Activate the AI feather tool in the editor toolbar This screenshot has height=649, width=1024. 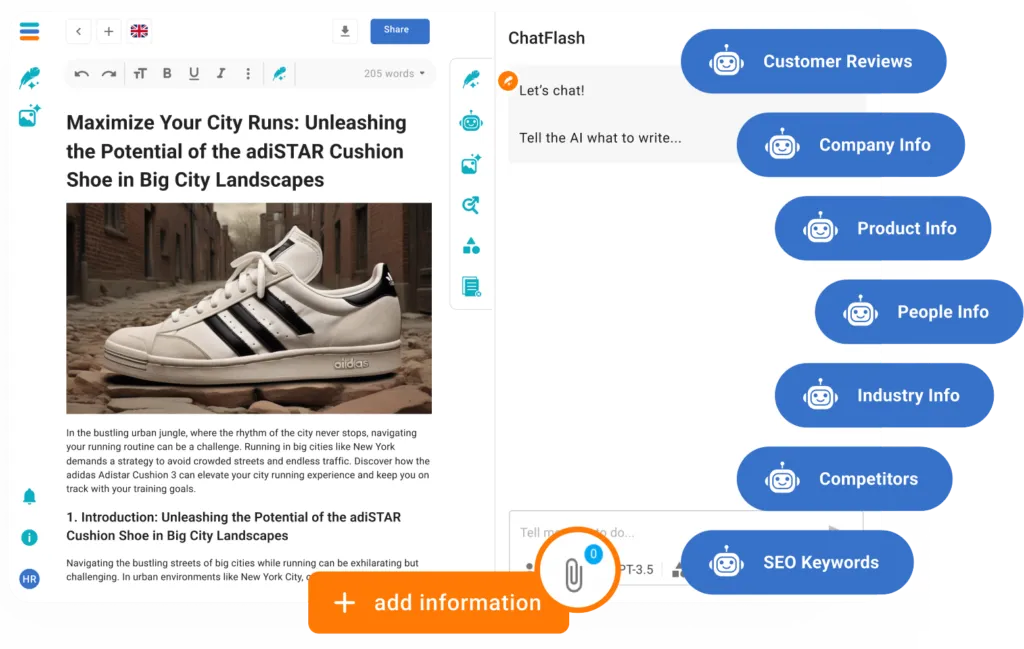tap(280, 74)
